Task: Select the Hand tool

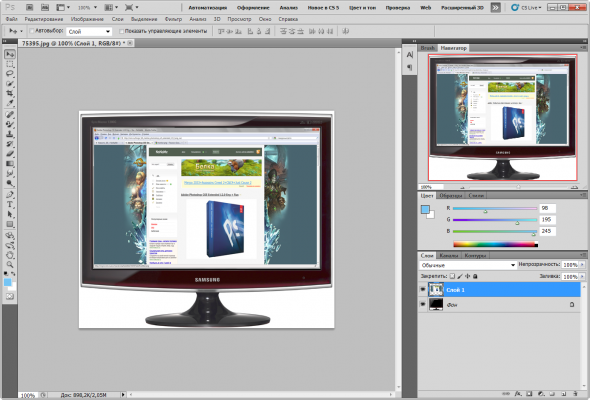Action: (x=10, y=255)
